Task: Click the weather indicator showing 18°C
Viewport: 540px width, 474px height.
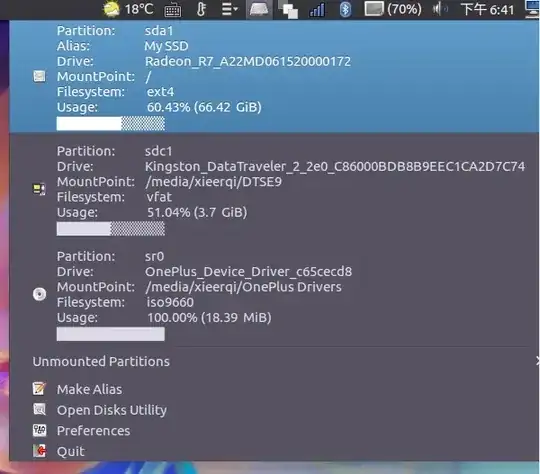Action: [128, 9]
